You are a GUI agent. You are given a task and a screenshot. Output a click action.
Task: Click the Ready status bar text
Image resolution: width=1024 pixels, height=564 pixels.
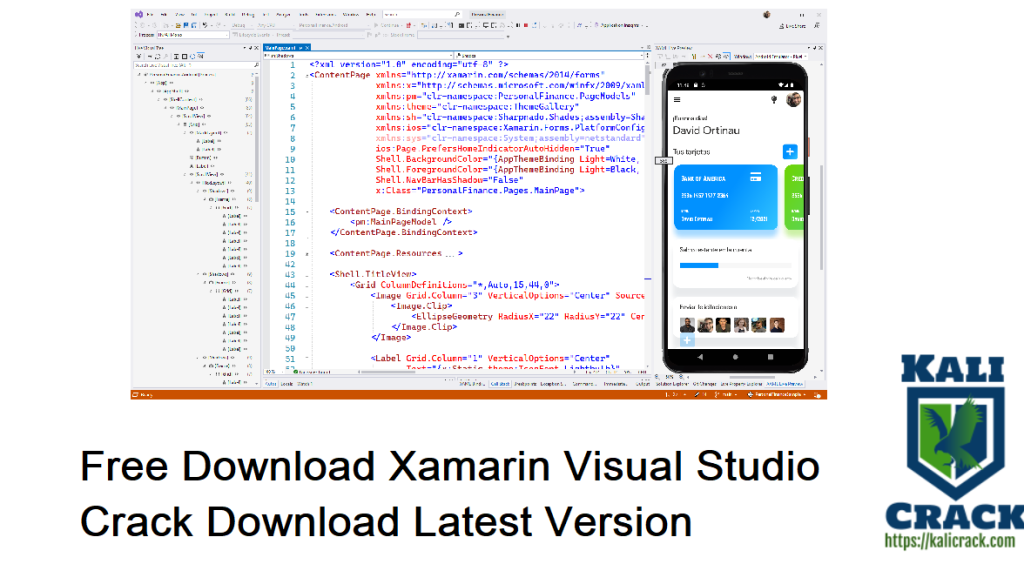click(146, 394)
